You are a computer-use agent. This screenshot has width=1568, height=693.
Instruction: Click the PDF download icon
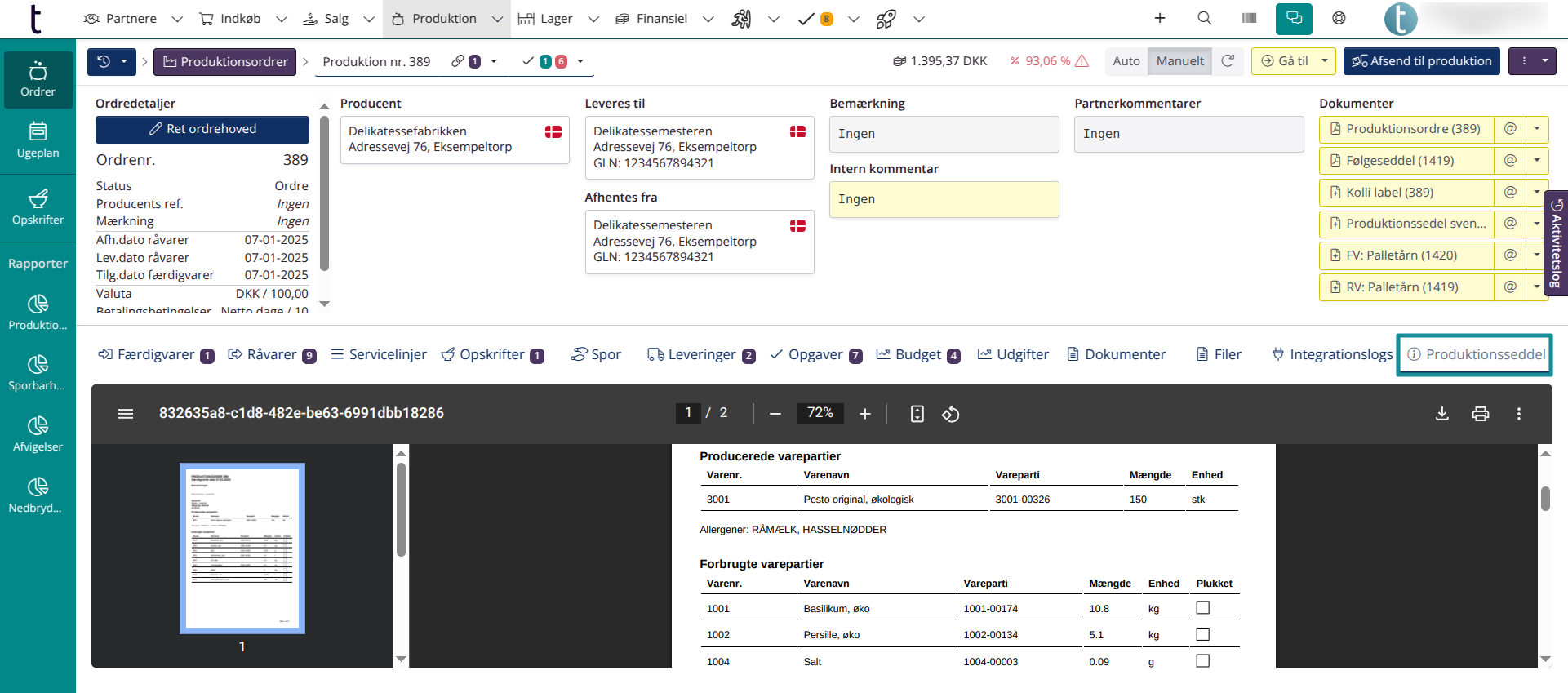(x=1442, y=414)
